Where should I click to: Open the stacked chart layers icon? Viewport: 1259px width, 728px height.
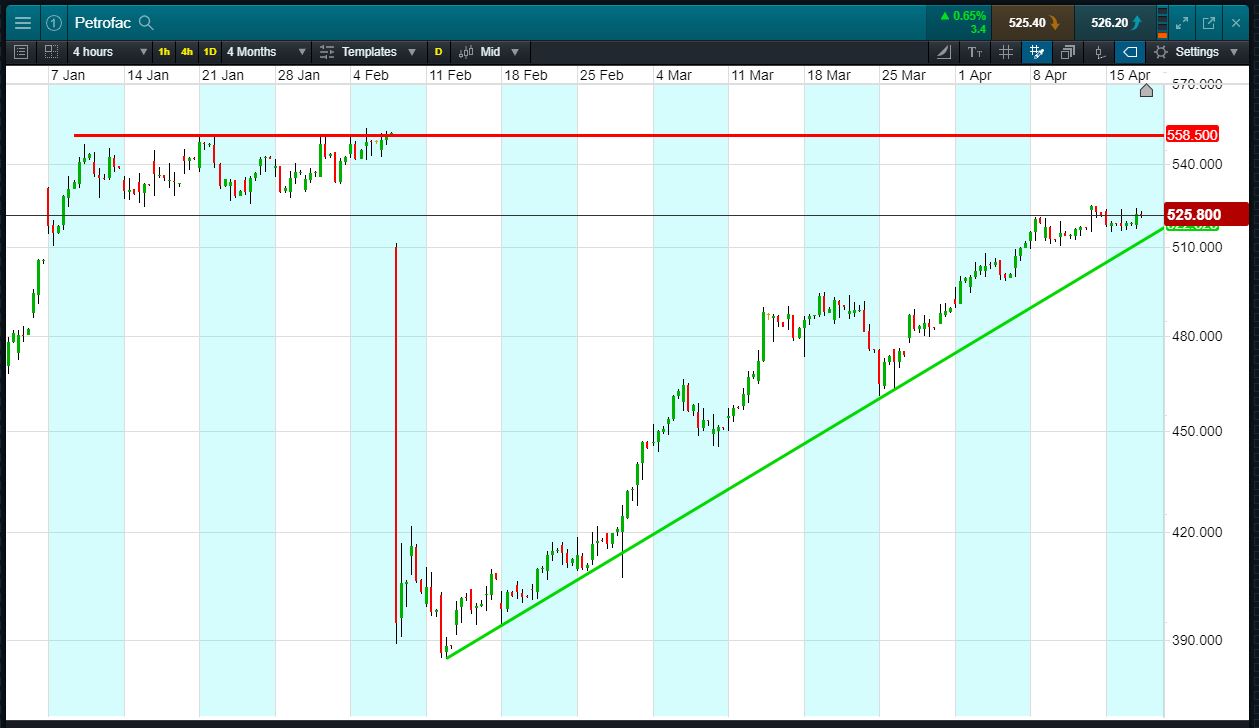click(x=1068, y=52)
